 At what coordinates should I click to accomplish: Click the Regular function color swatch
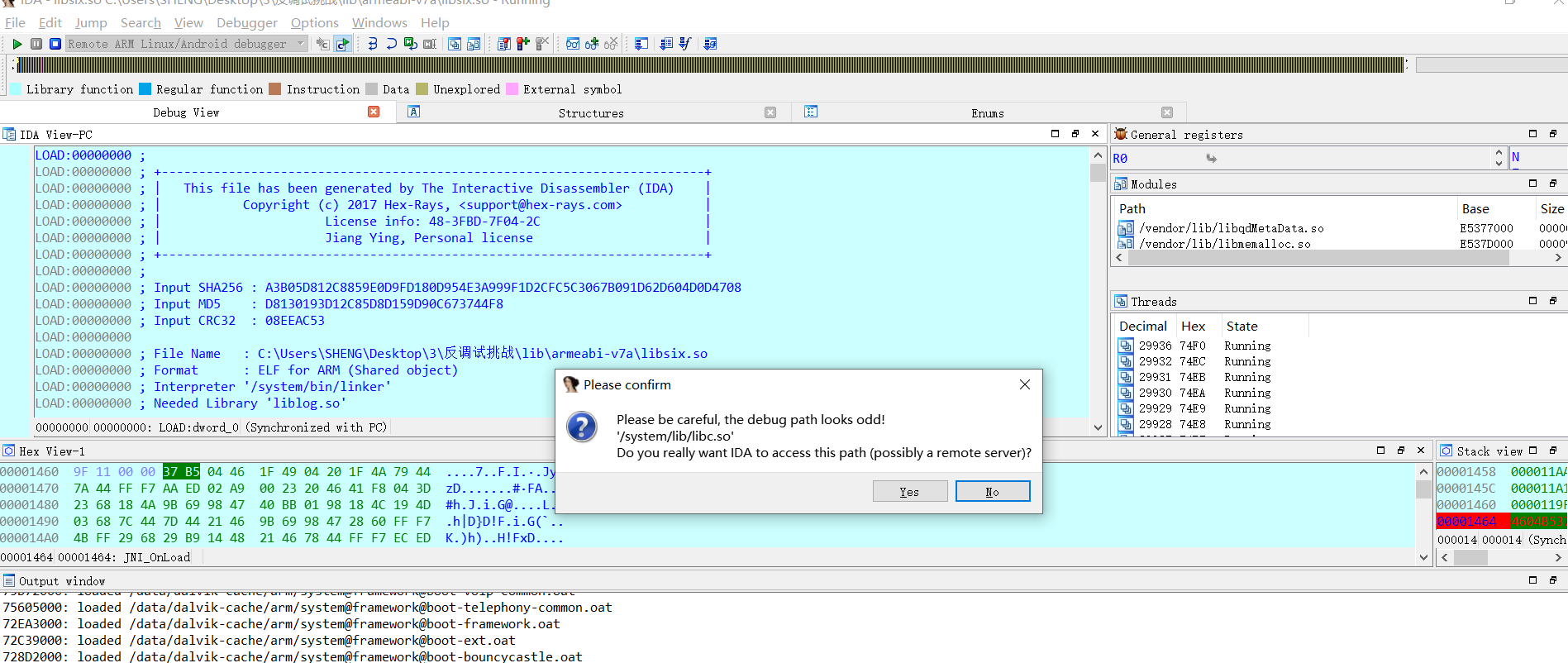point(145,89)
